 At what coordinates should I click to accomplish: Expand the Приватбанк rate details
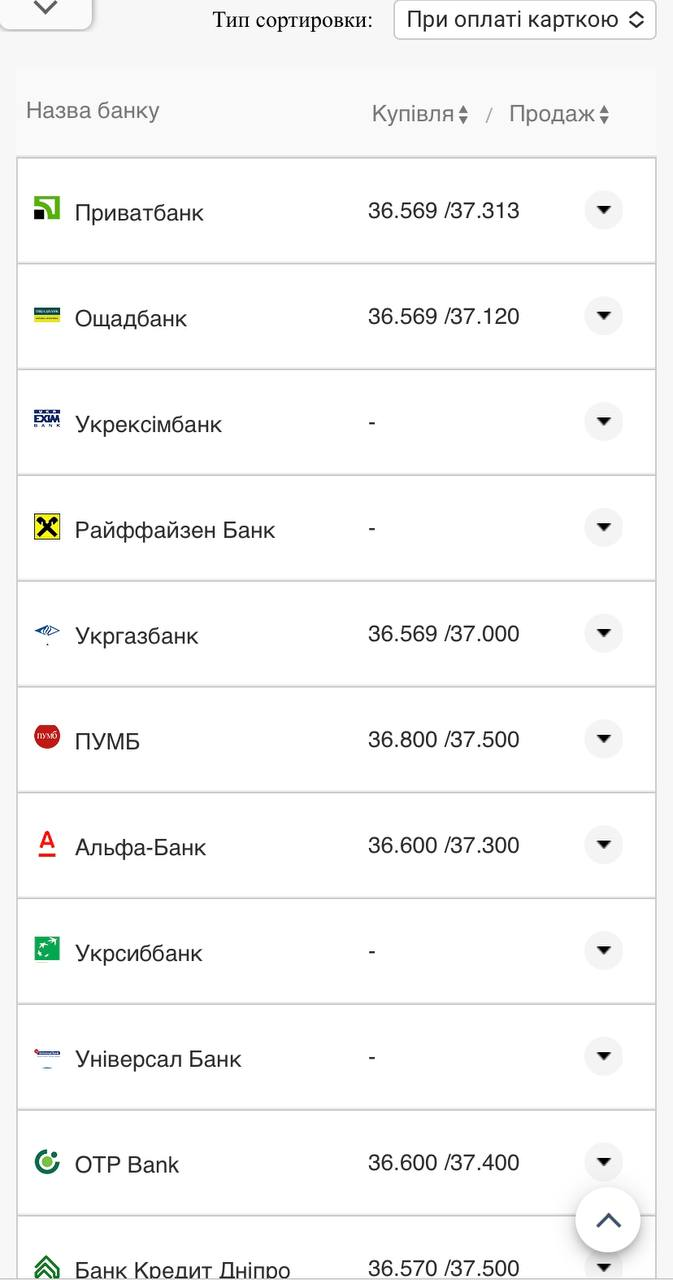(603, 210)
